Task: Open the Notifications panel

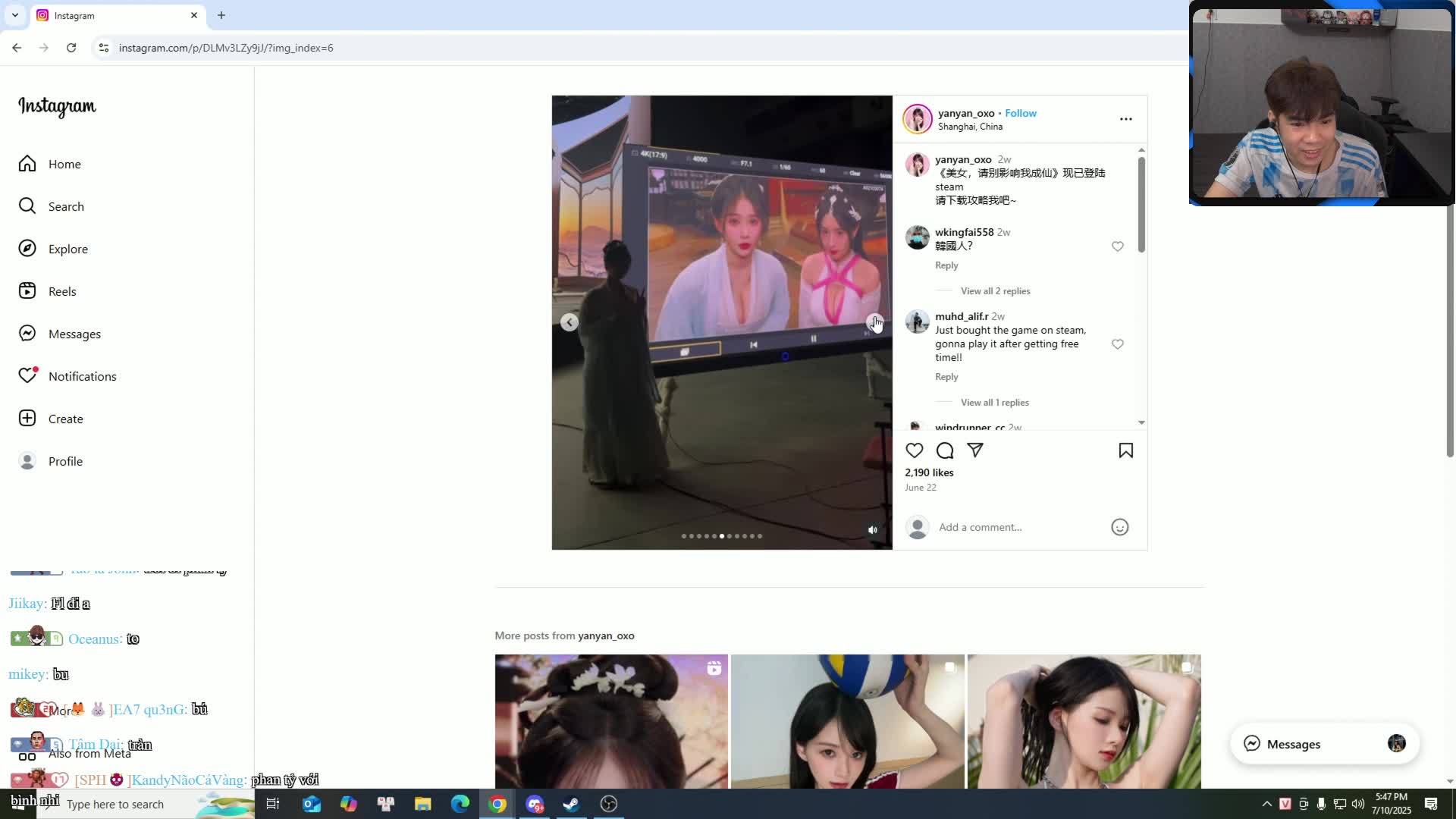Action: click(x=82, y=376)
